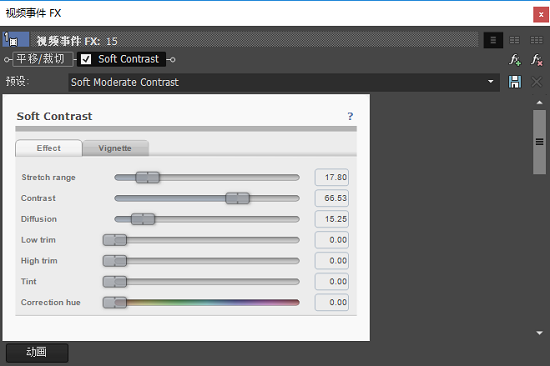Click the Contrast slider handle
The width and height of the screenshot is (550, 366).
click(237, 198)
